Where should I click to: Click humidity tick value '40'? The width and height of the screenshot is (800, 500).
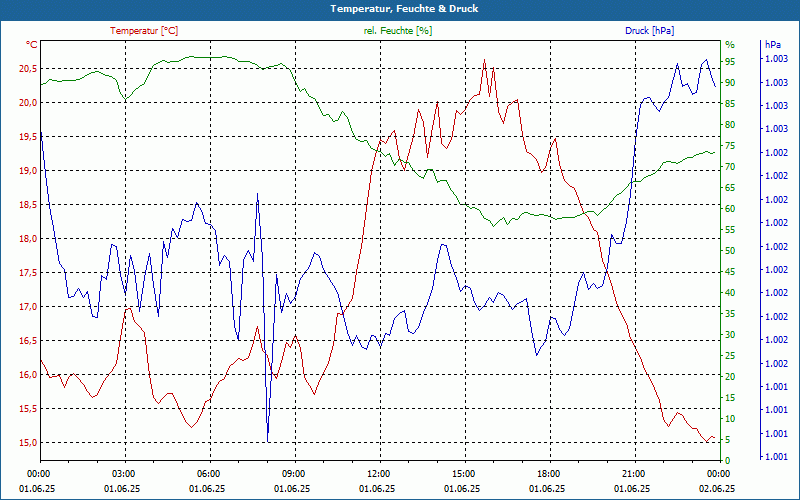(730, 293)
